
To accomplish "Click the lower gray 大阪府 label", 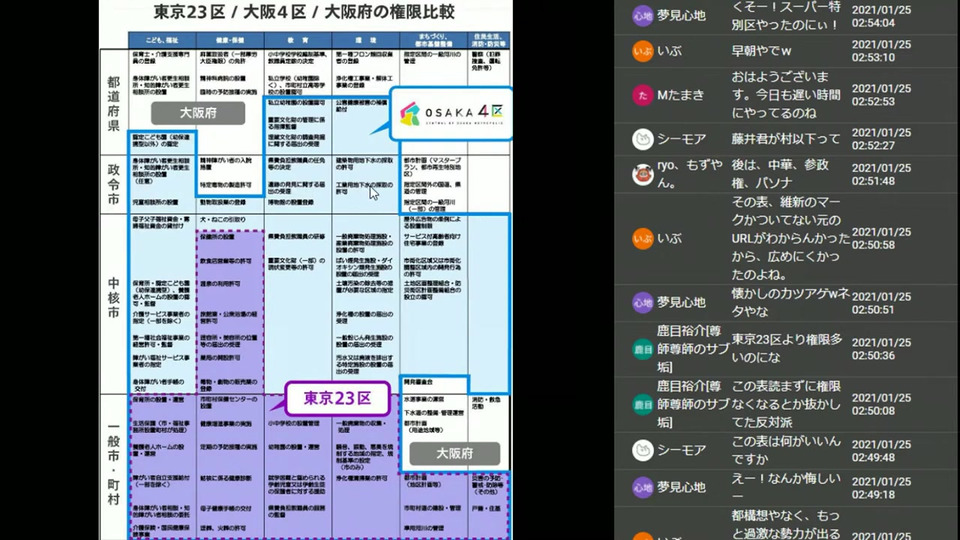I will point(454,454).
